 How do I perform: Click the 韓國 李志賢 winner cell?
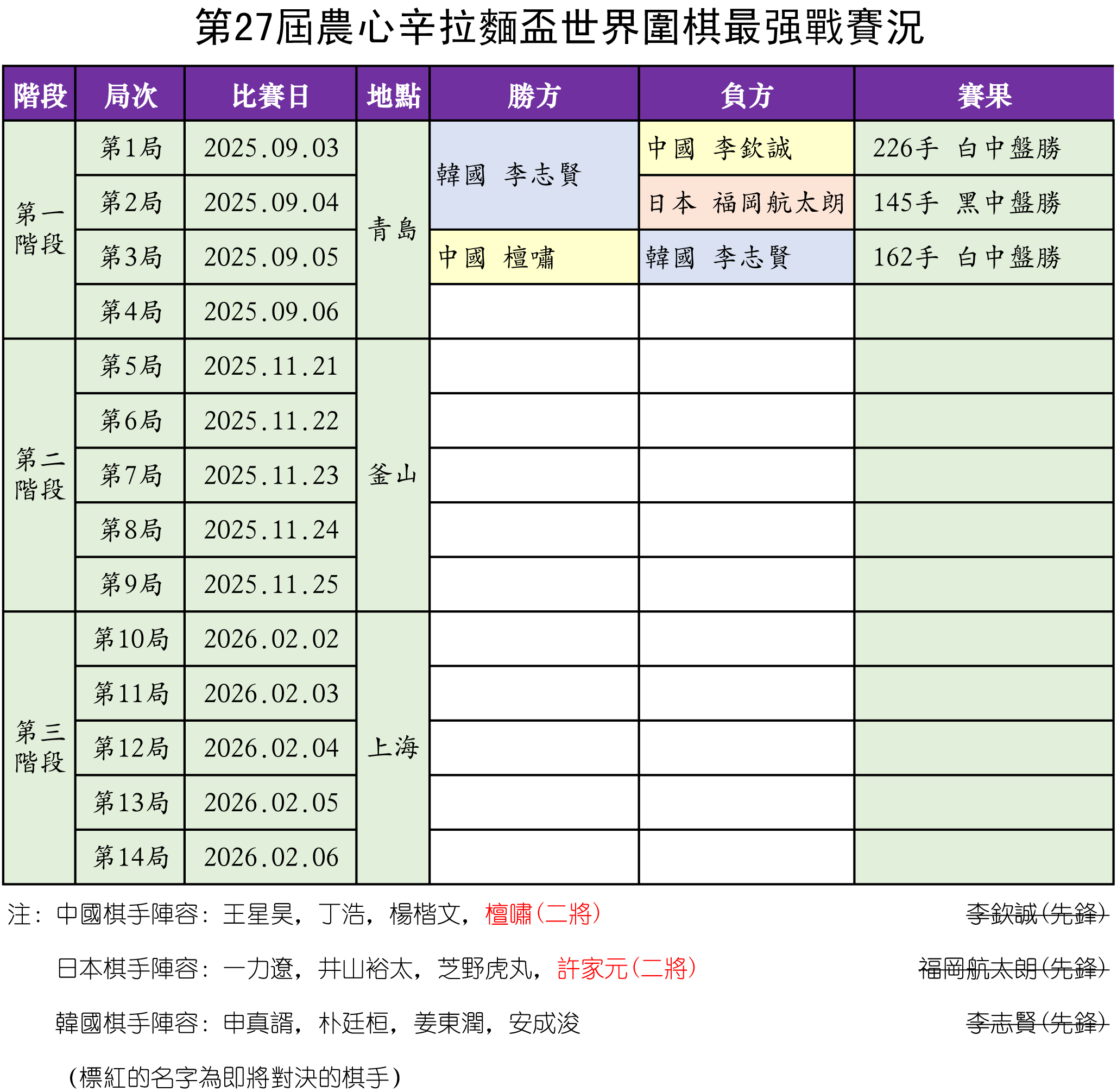tap(534, 175)
